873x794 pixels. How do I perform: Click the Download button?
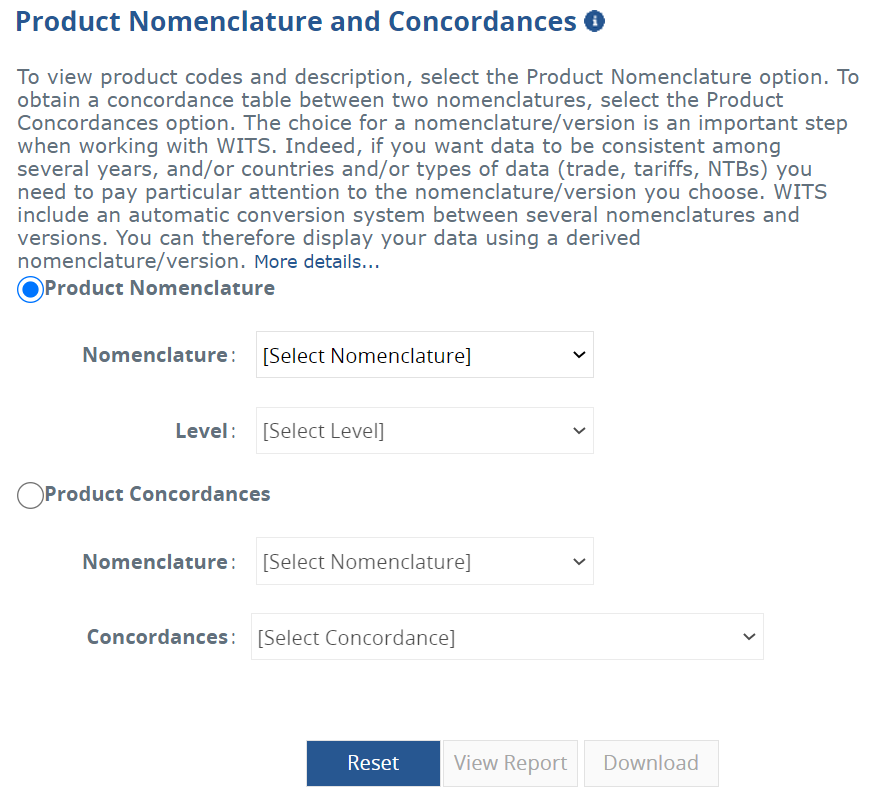click(x=651, y=763)
